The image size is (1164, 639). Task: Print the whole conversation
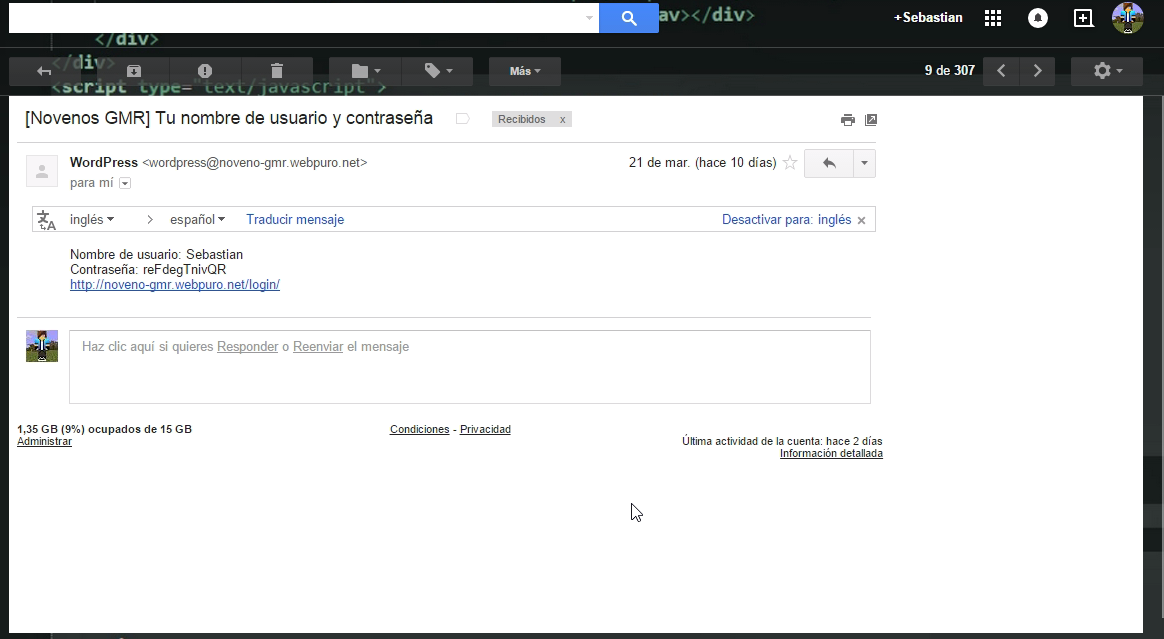[848, 119]
